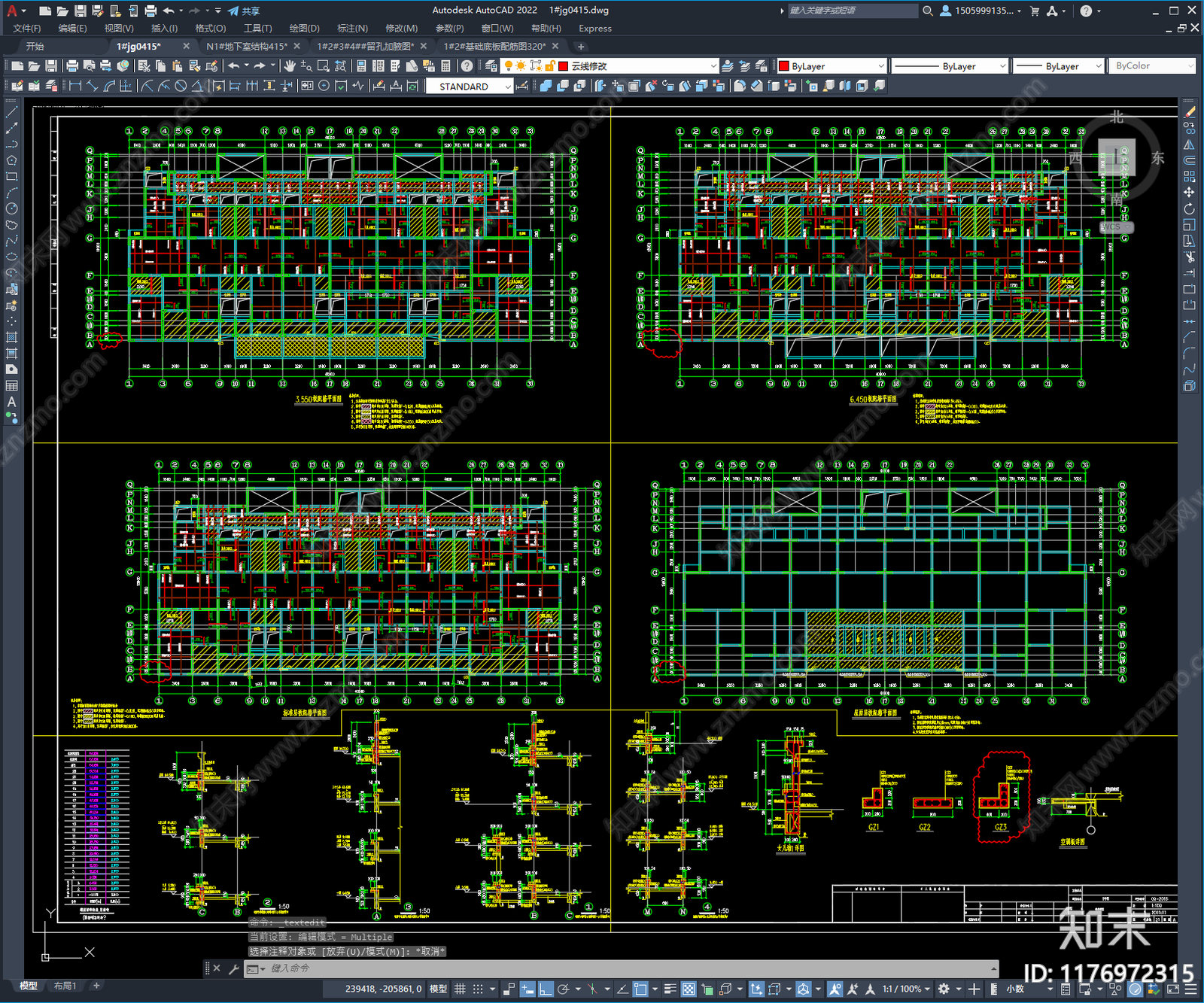Toggle polar tracking in status bar
Image resolution: width=1204 pixels, height=1003 pixels.
point(563,989)
